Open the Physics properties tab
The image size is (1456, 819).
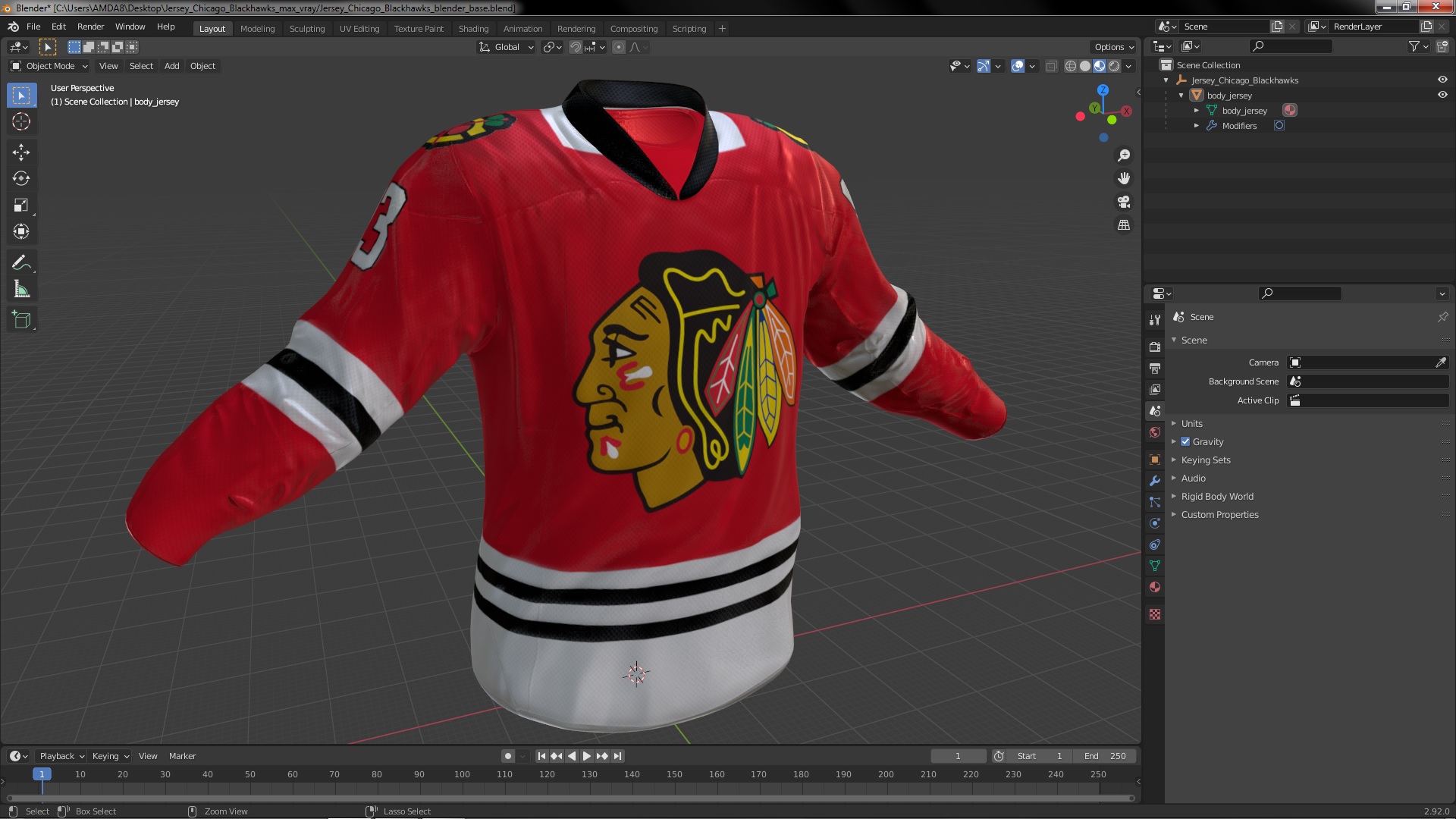(x=1155, y=523)
